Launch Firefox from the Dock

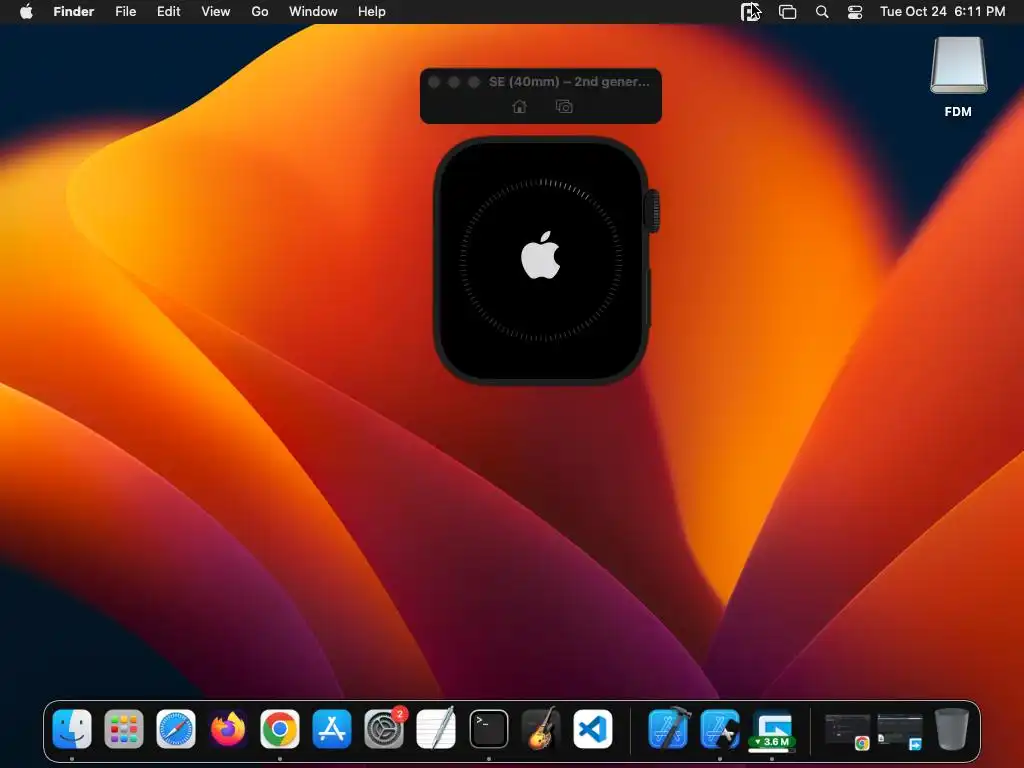point(228,728)
